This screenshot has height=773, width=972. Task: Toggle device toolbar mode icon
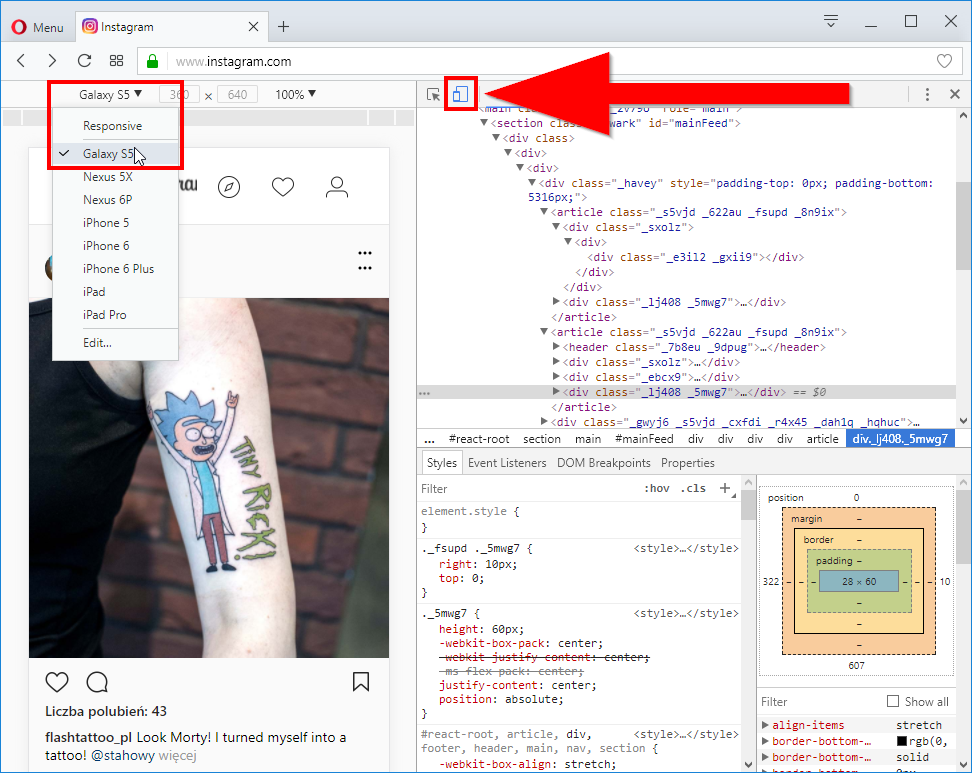coord(460,94)
